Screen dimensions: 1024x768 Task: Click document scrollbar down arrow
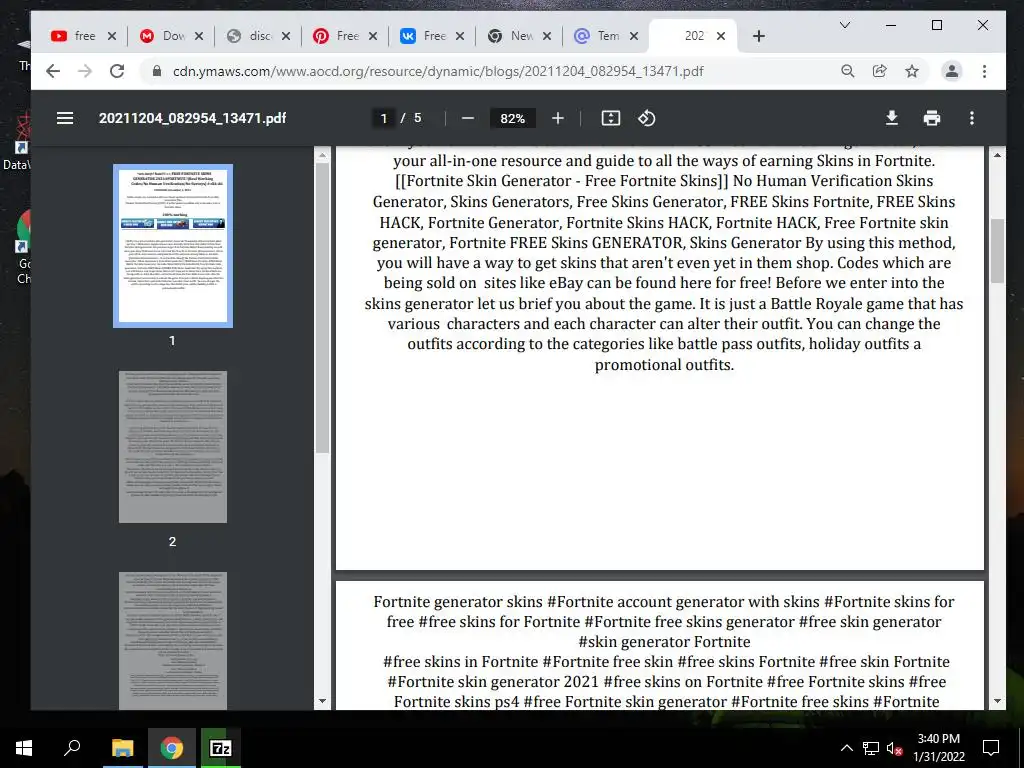pyautogui.click(x=997, y=701)
